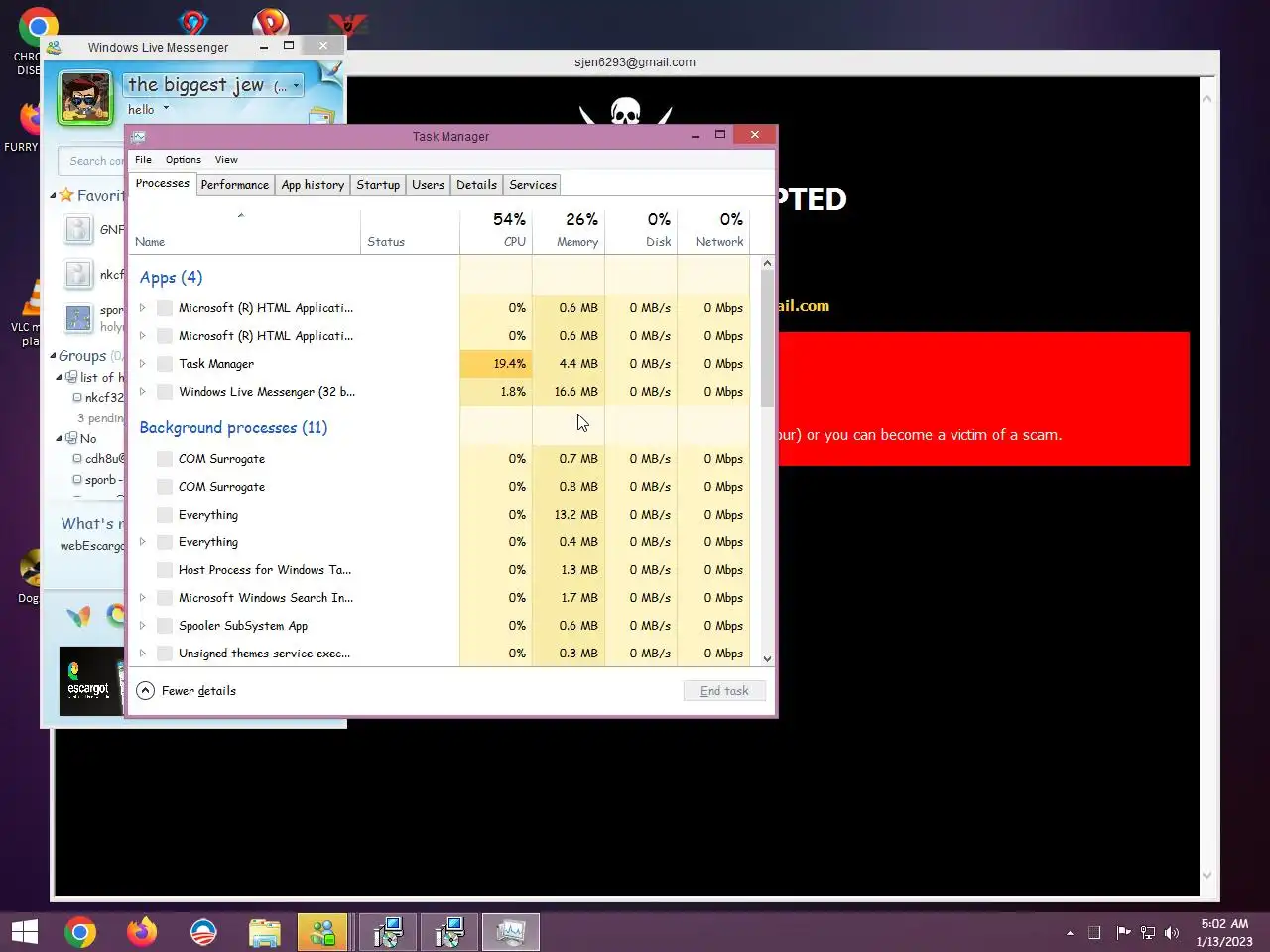Screen dimensions: 1270x952
Task: Open the View menu in Task Manager
Action: click(x=226, y=159)
